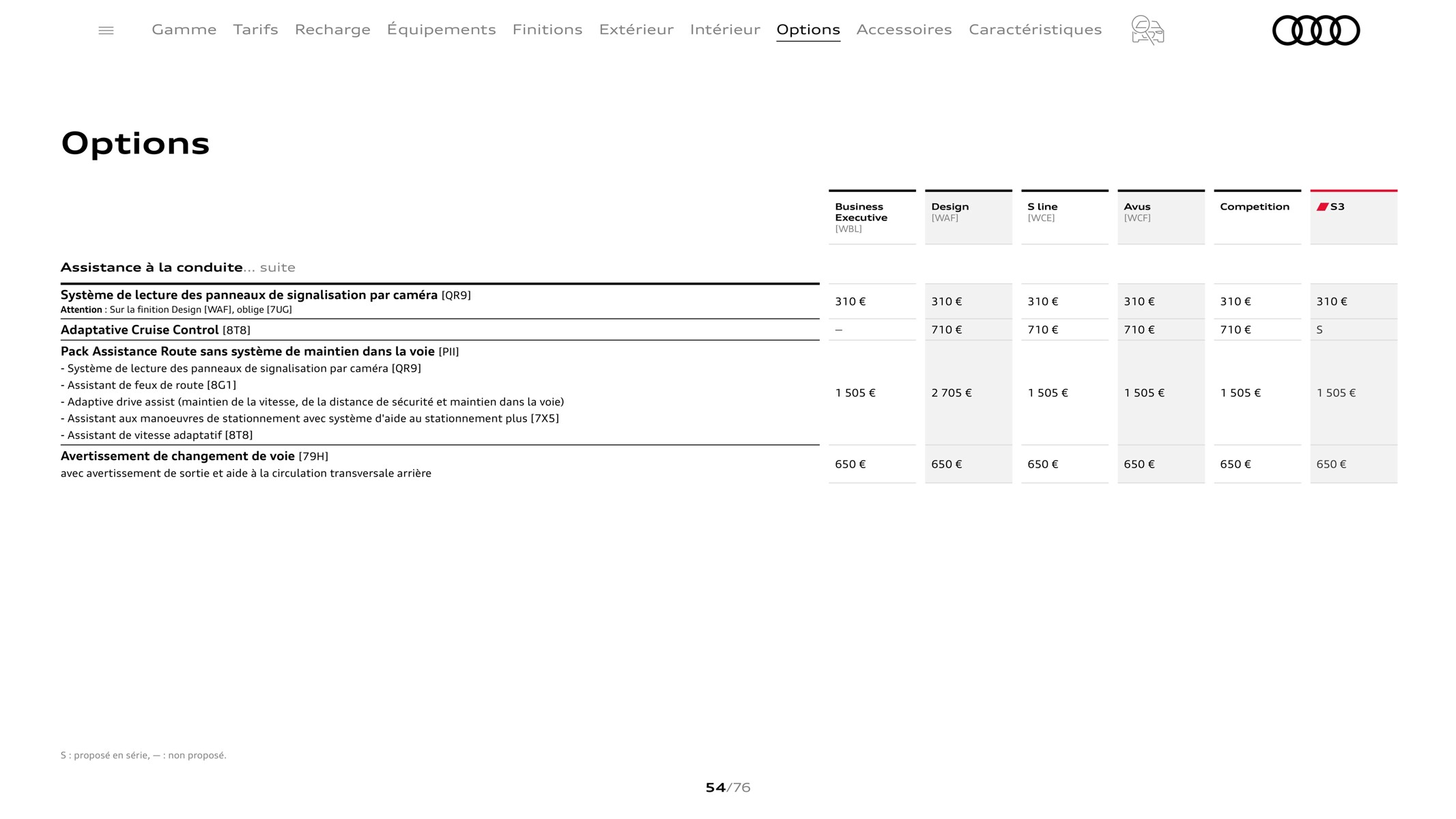Click 310 € in the S3 column
Image resolution: width=1456 pixels, height=819 pixels.
1332,302
